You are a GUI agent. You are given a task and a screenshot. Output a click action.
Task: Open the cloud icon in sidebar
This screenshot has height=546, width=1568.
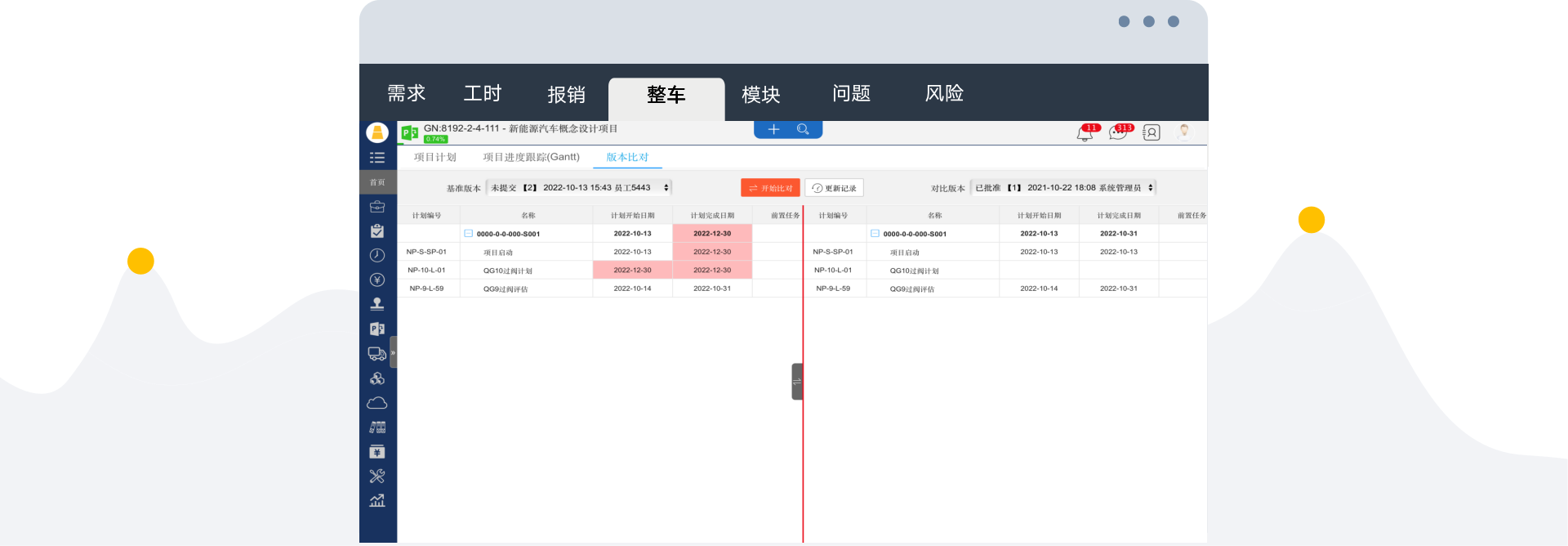tap(377, 403)
